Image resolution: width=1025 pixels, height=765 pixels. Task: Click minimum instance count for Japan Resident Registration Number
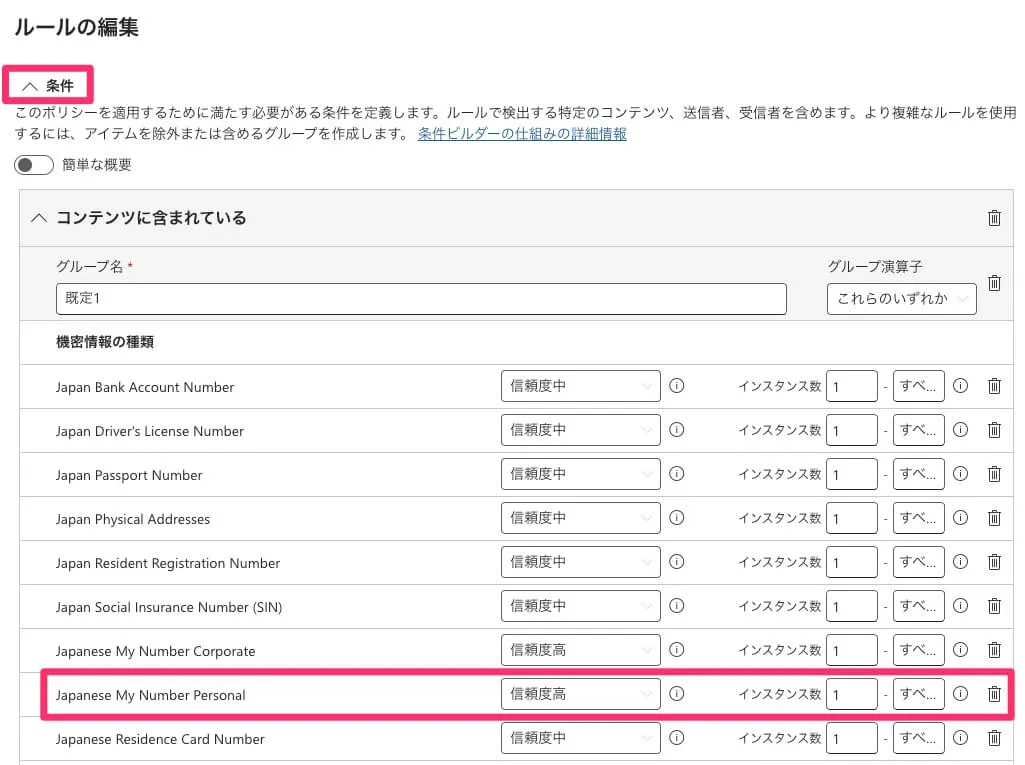pos(851,562)
